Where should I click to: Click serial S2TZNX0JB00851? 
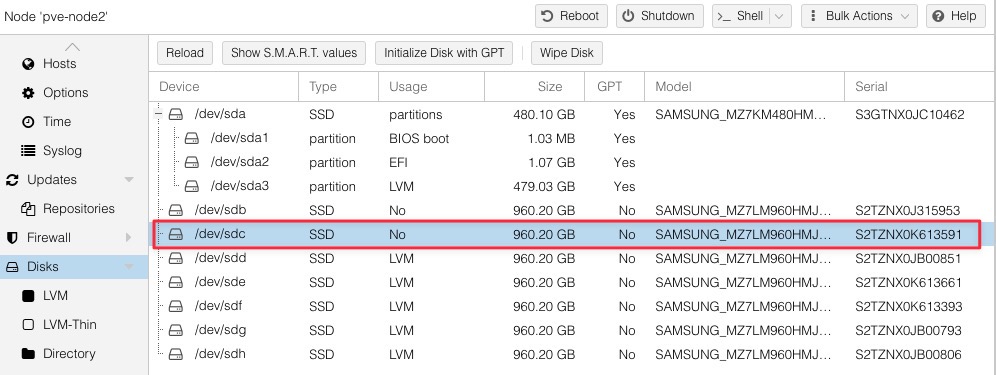(908, 259)
